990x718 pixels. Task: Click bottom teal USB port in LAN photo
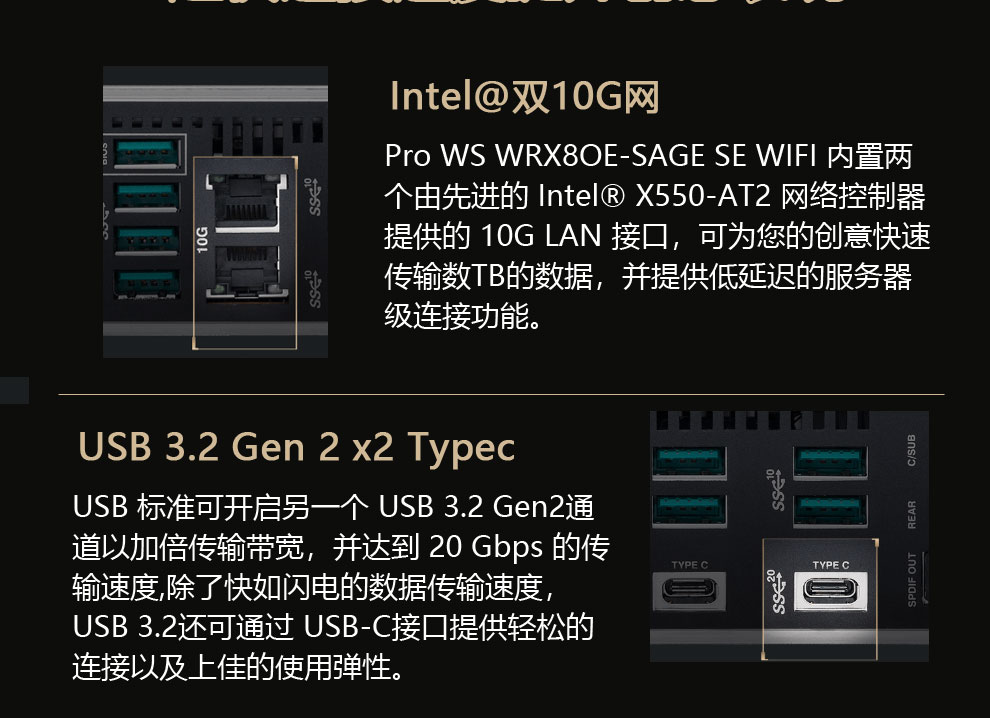coord(147,284)
